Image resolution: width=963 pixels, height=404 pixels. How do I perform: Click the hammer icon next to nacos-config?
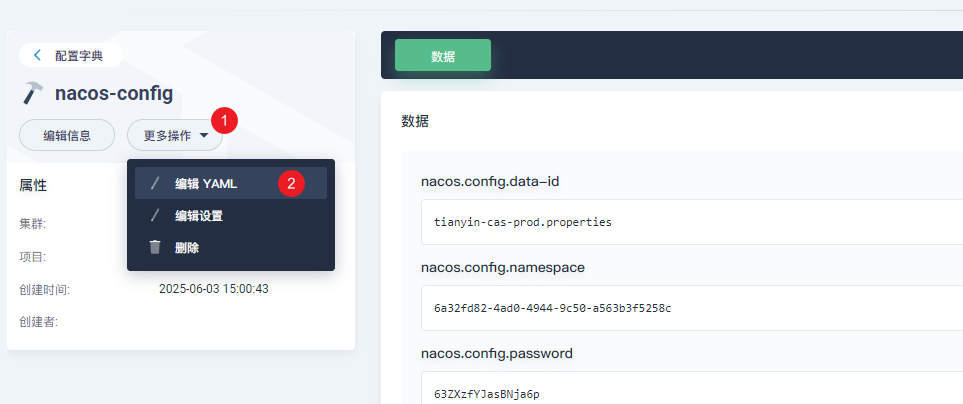[33, 93]
